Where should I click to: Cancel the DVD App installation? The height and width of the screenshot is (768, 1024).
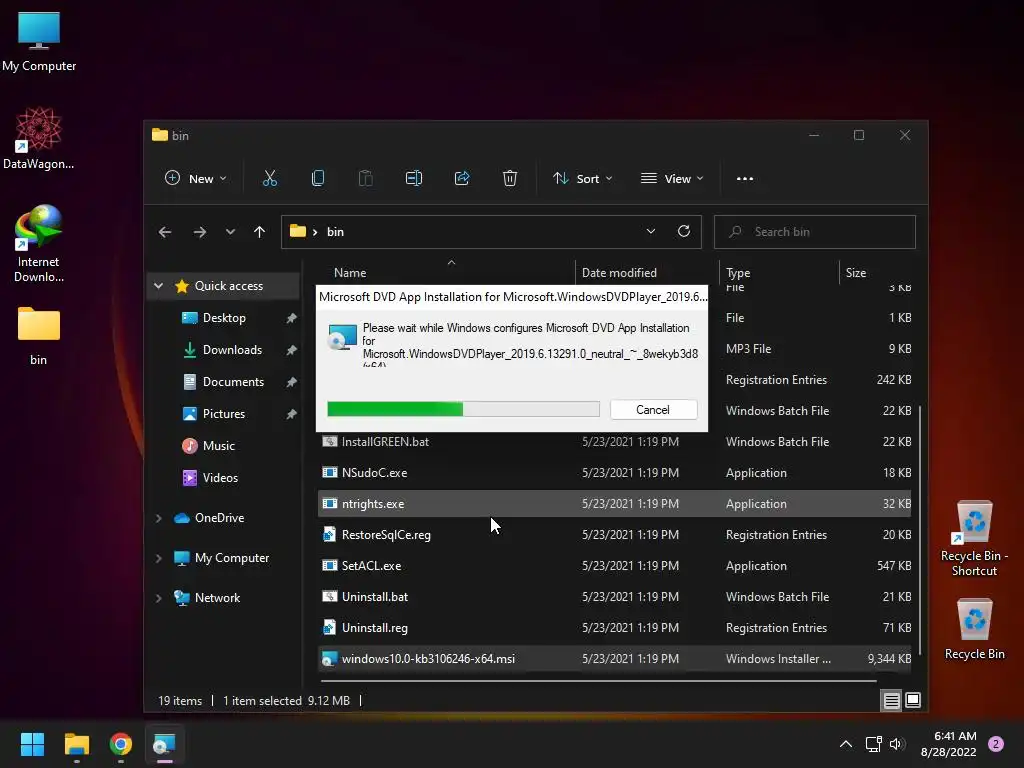click(x=653, y=409)
